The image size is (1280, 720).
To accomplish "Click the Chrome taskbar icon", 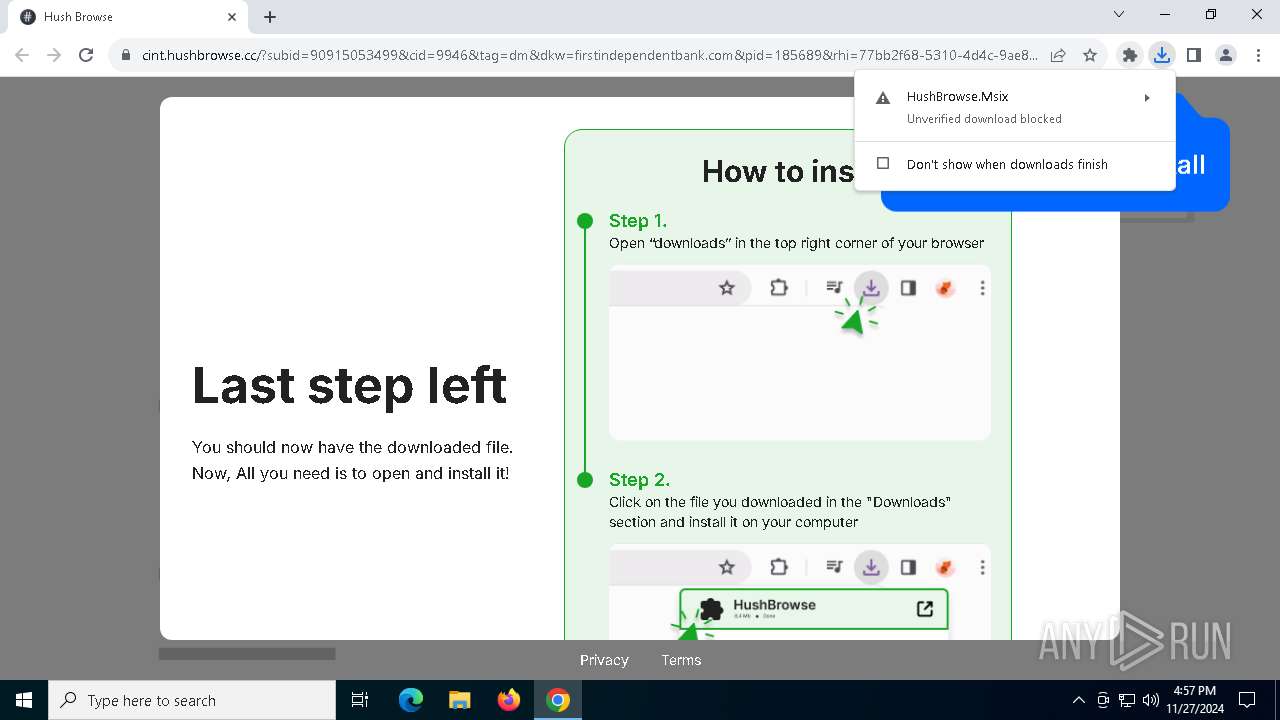I will coord(558,700).
